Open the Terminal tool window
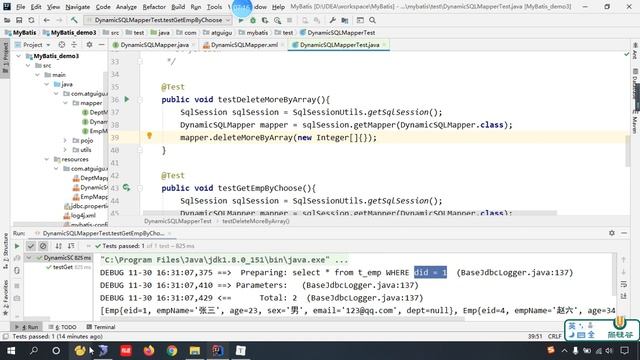The image size is (640, 360). coord(101,327)
